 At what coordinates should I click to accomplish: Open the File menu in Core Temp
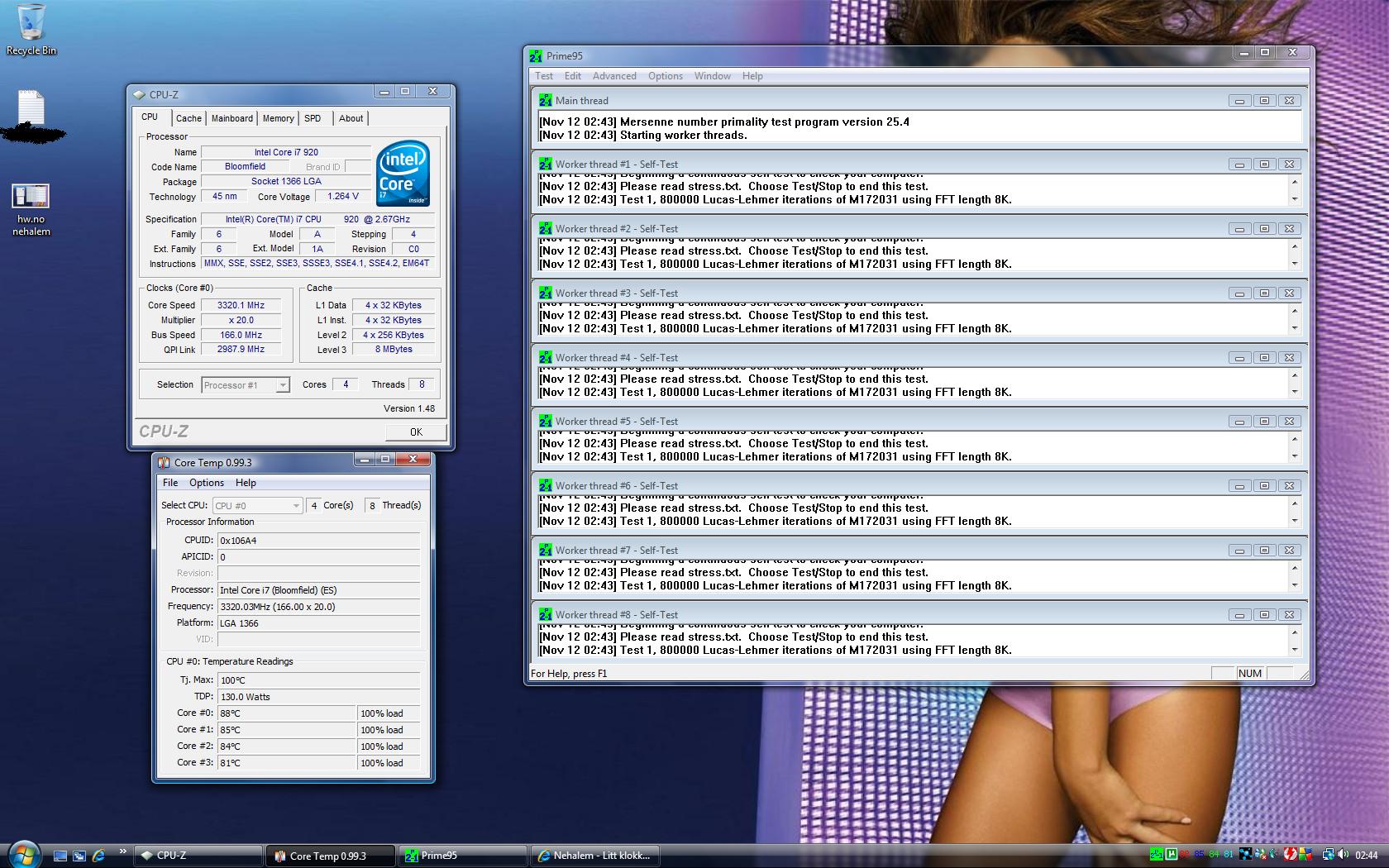coord(170,483)
